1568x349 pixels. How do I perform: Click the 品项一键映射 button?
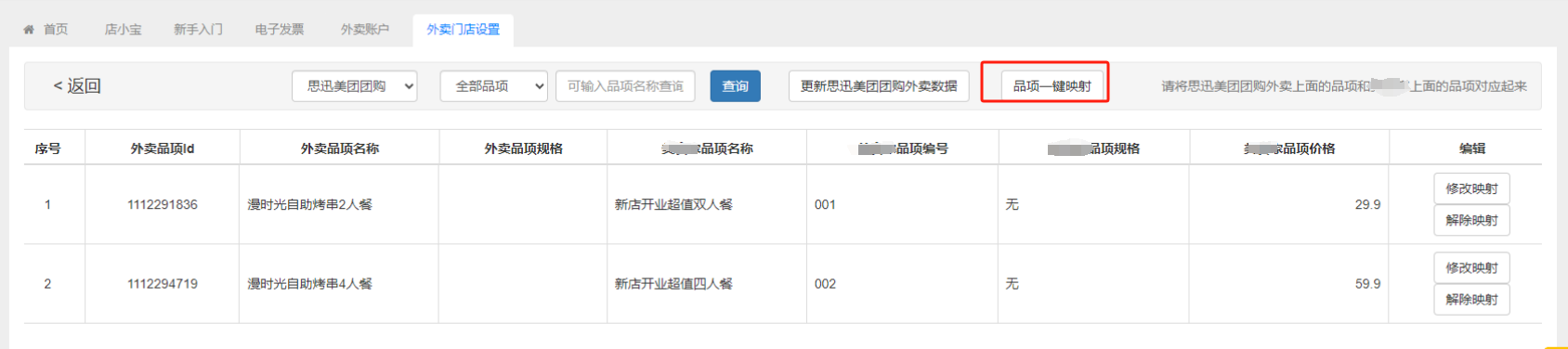click(x=1052, y=86)
